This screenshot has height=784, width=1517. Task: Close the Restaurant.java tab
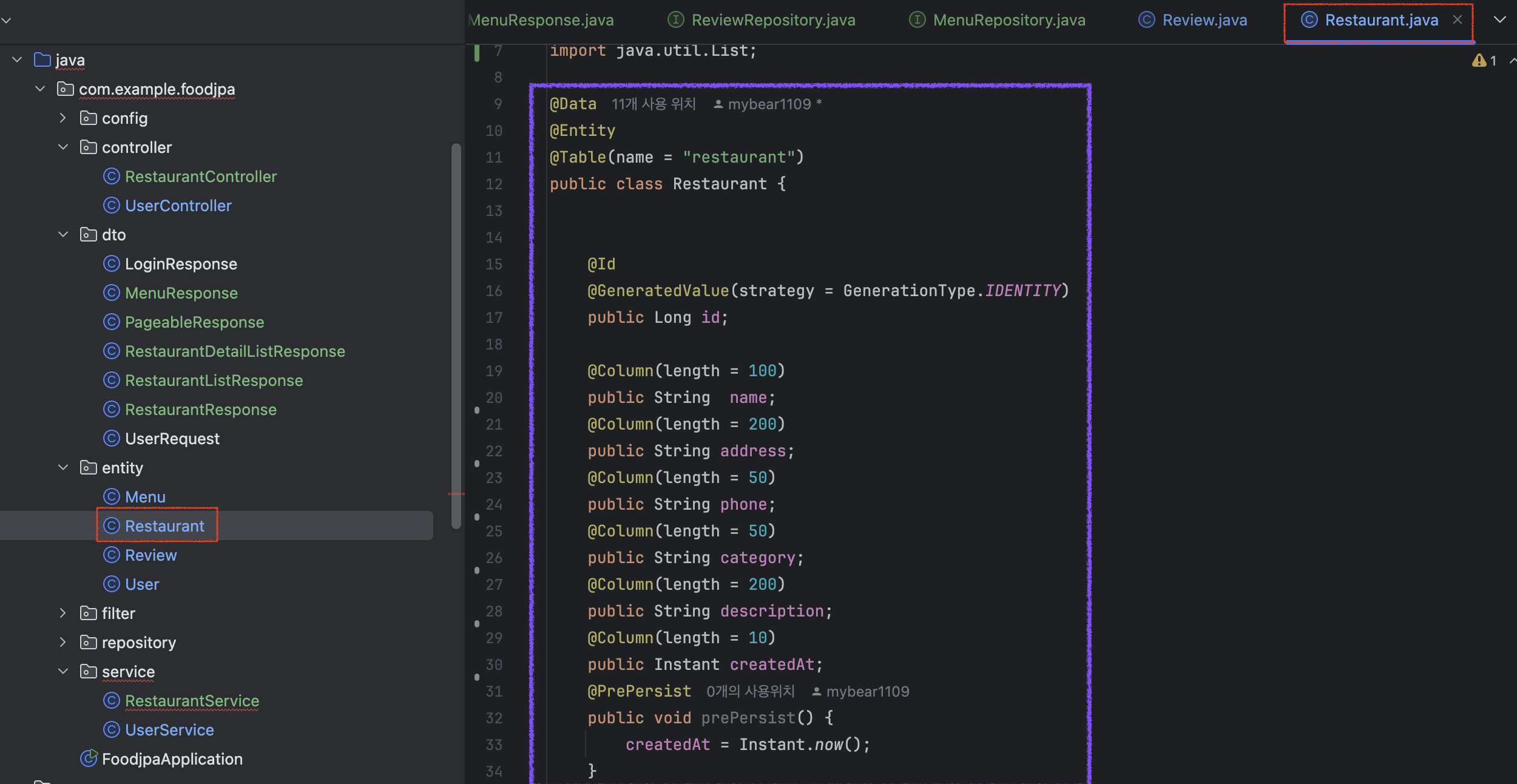1458,20
